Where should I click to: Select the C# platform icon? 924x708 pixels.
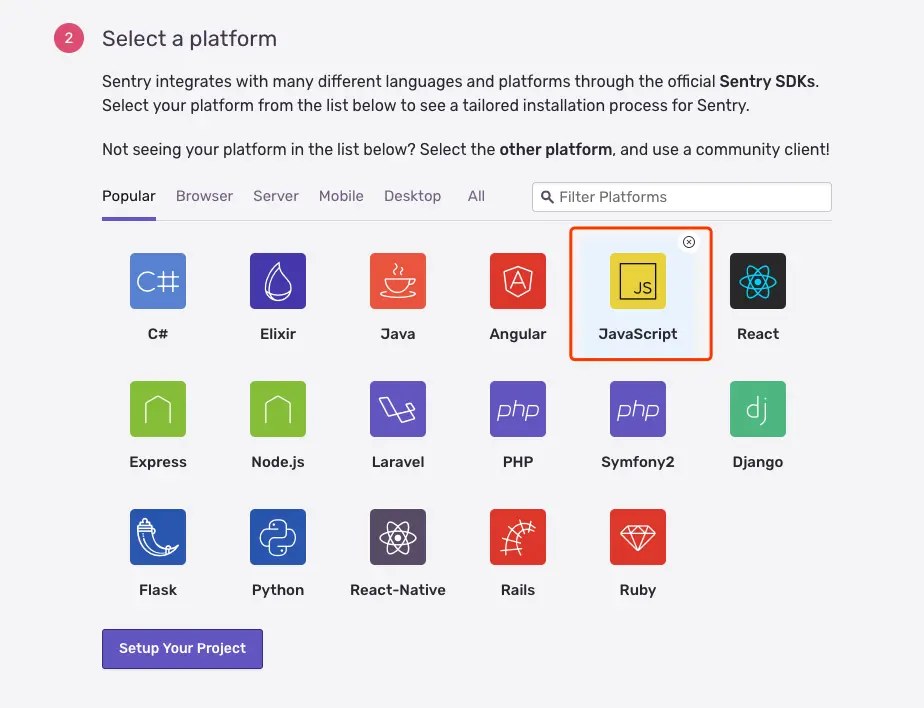click(x=158, y=281)
